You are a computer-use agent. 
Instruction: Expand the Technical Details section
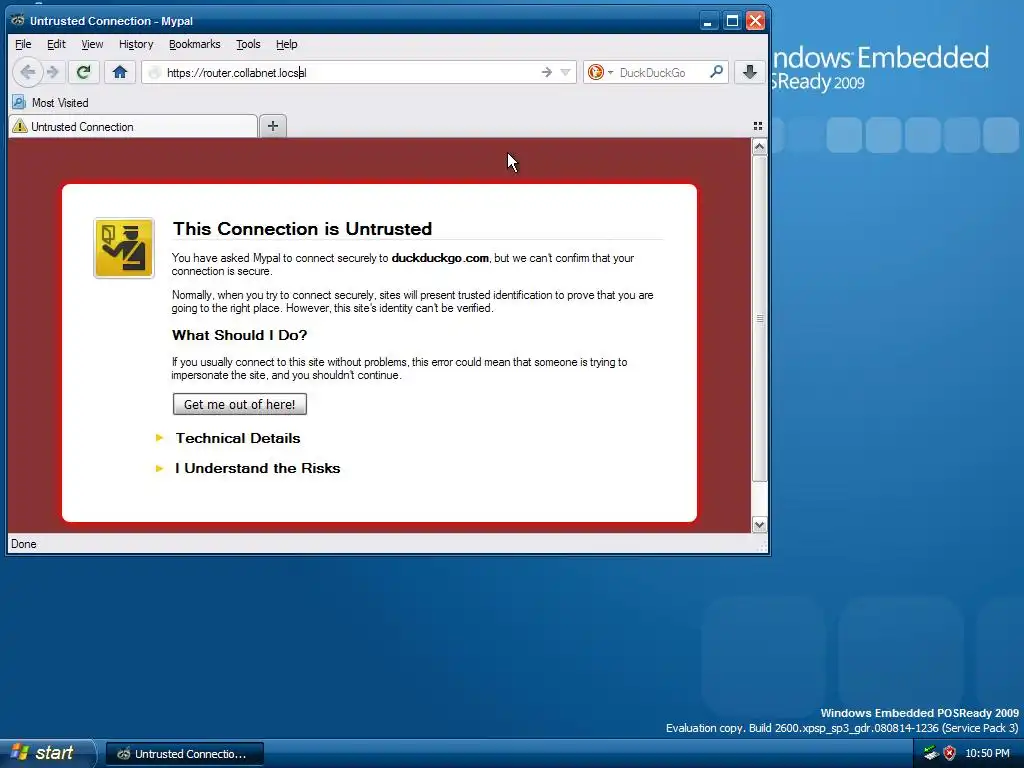pyautogui.click(x=238, y=438)
